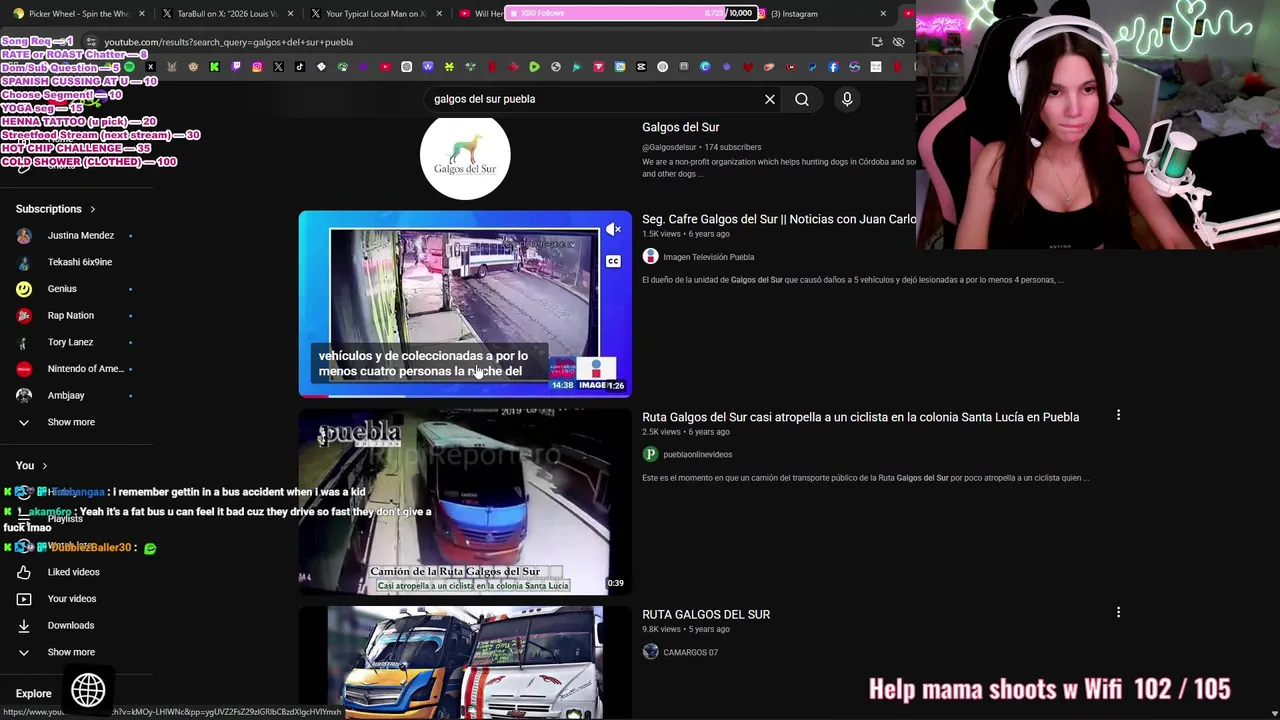This screenshot has width=1280, height=720.
Task: Open the green Kick bookmark icon
Action: (214, 67)
